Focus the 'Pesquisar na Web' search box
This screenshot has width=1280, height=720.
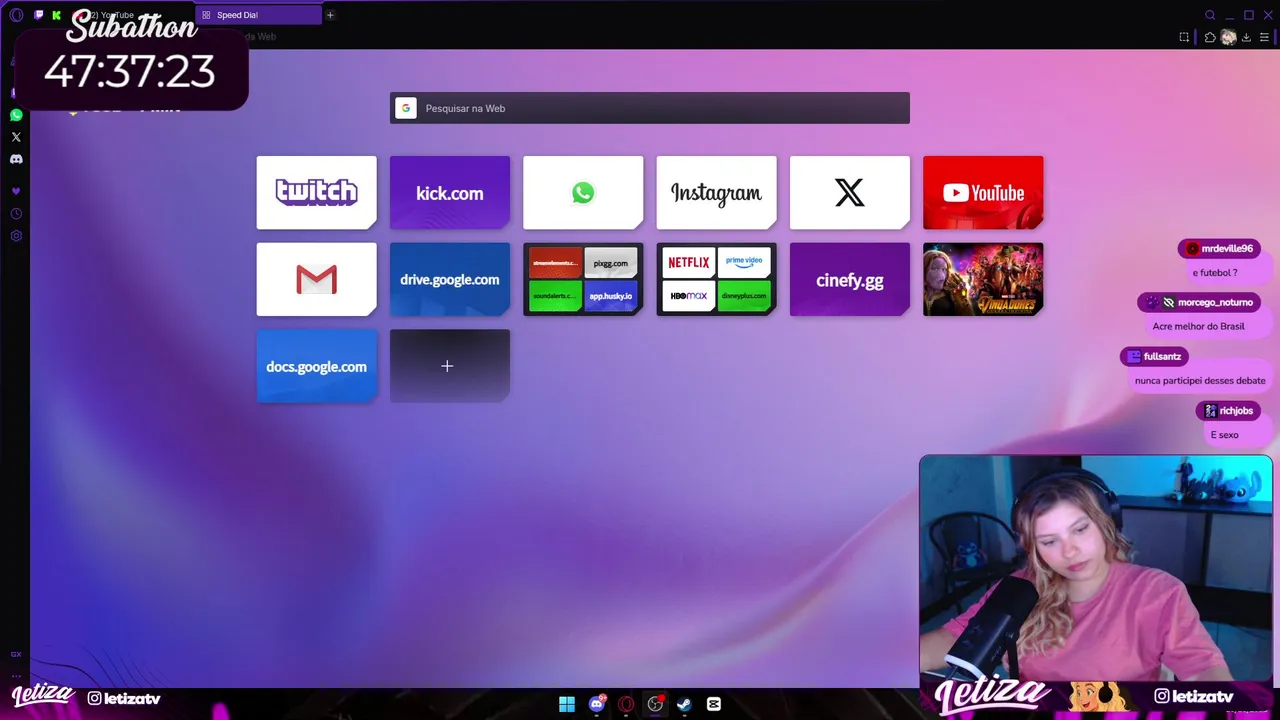pos(650,108)
